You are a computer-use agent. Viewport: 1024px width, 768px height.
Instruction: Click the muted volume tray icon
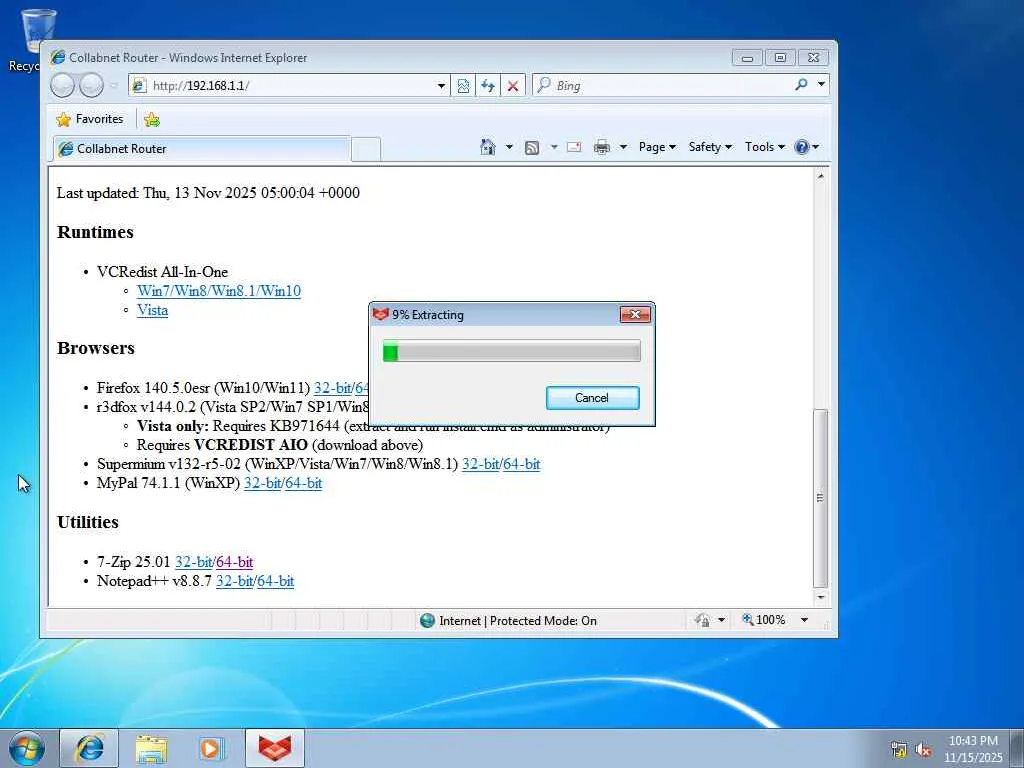coord(923,750)
